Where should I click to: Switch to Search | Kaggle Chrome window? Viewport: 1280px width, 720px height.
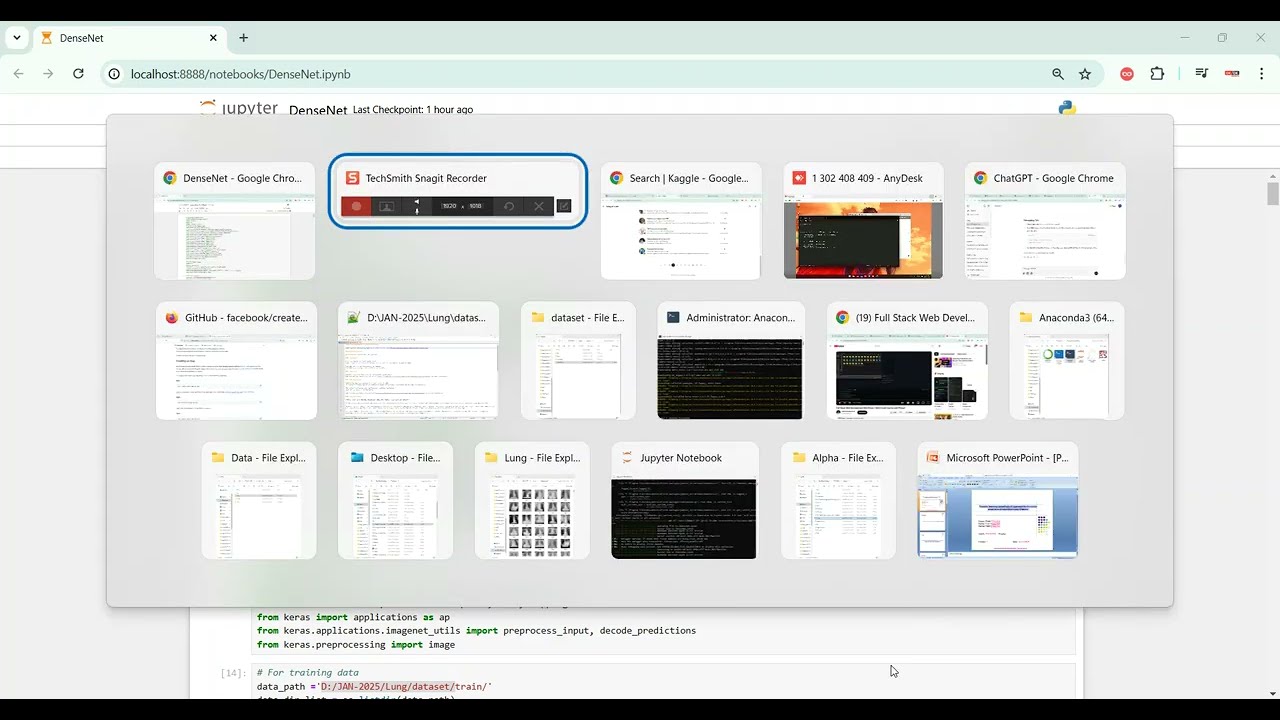point(681,221)
